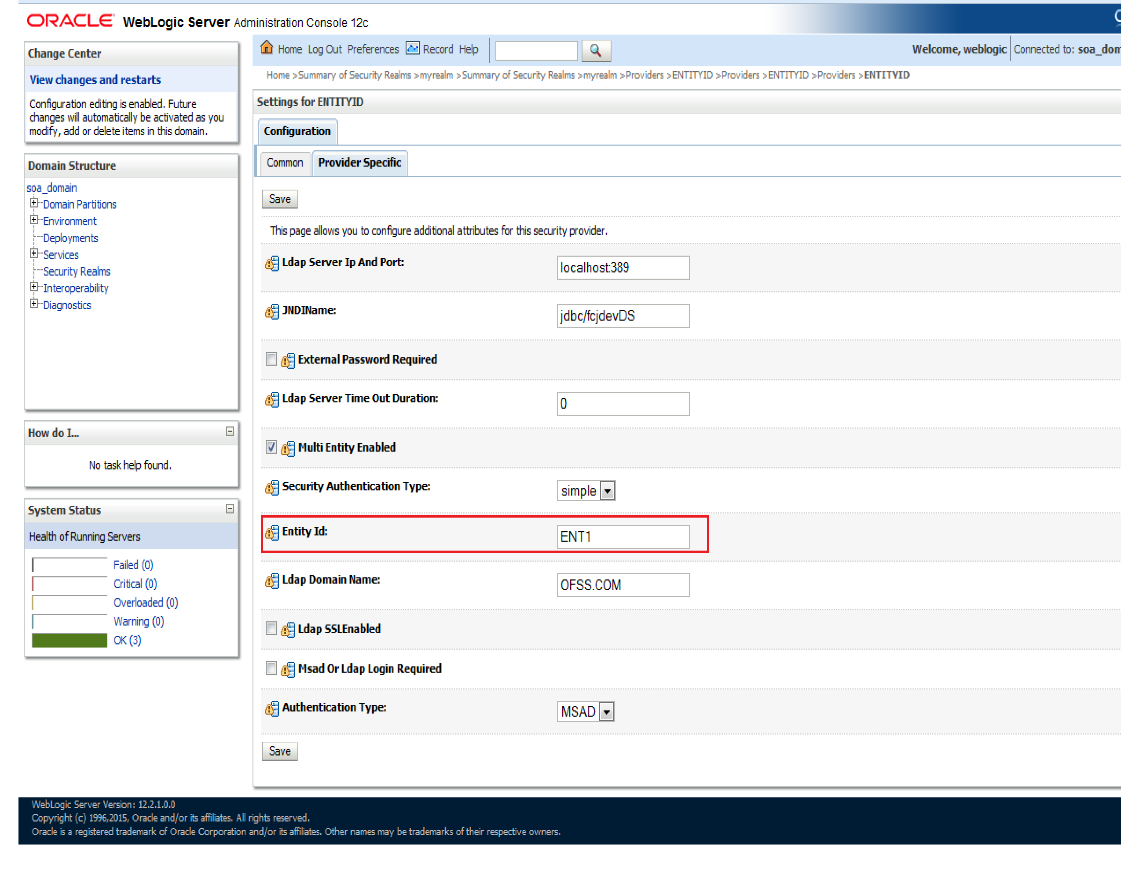The width and height of the screenshot is (1121, 877).
Task: Click Warning (0) status link
Action: (139, 622)
